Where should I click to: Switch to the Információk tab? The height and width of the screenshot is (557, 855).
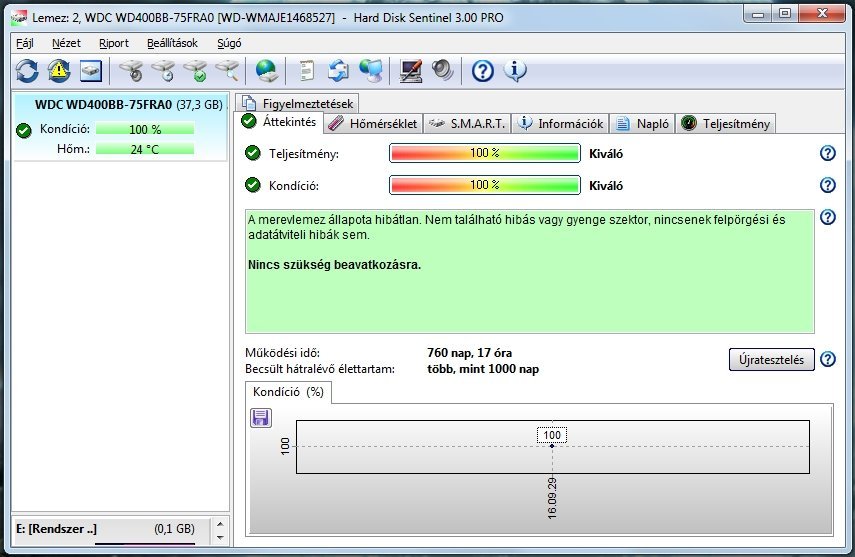[561, 124]
